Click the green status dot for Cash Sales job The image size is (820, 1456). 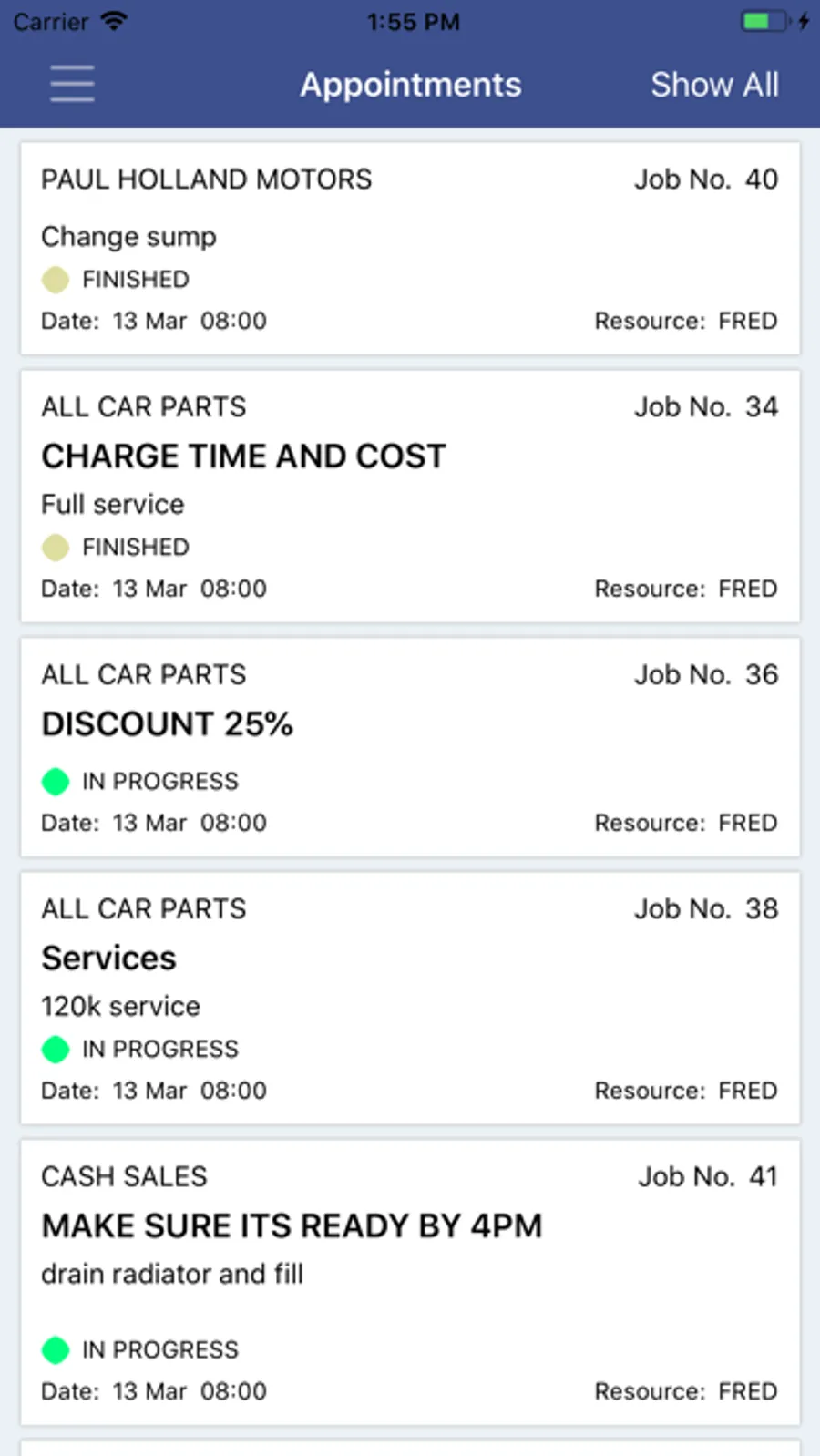pyautogui.click(x=56, y=1350)
